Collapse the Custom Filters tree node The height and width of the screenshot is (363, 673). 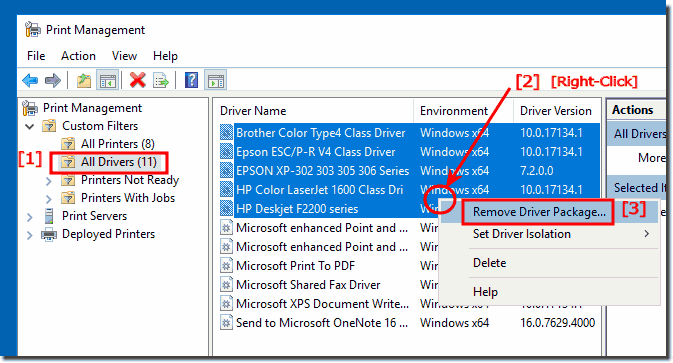point(30,127)
